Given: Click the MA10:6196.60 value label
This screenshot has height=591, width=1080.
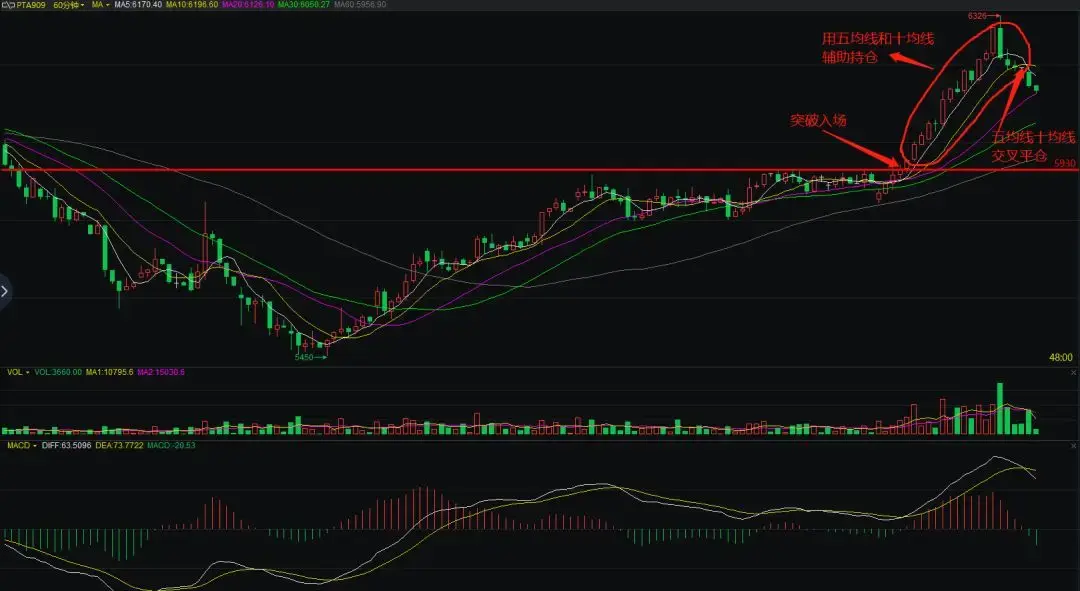Looking at the screenshot, I should pyautogui.click(x=192, y=5).
